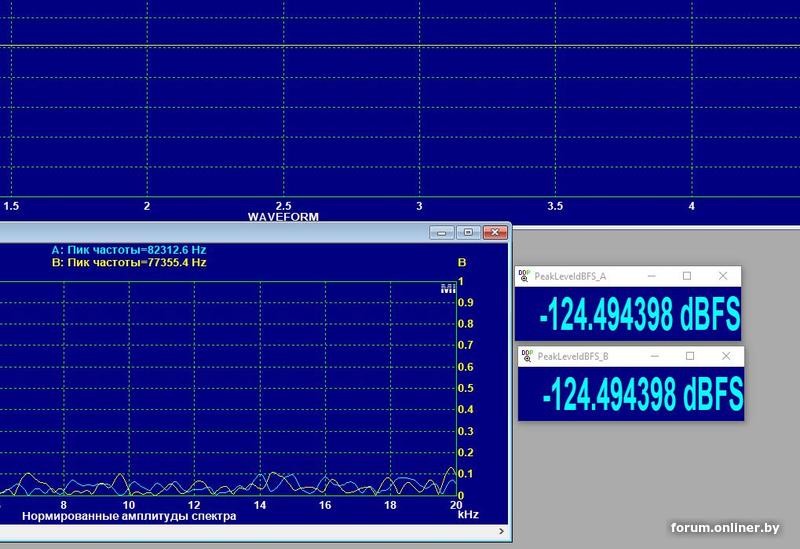Click the WAVEFORM label under the top graph

pos(283,217)
